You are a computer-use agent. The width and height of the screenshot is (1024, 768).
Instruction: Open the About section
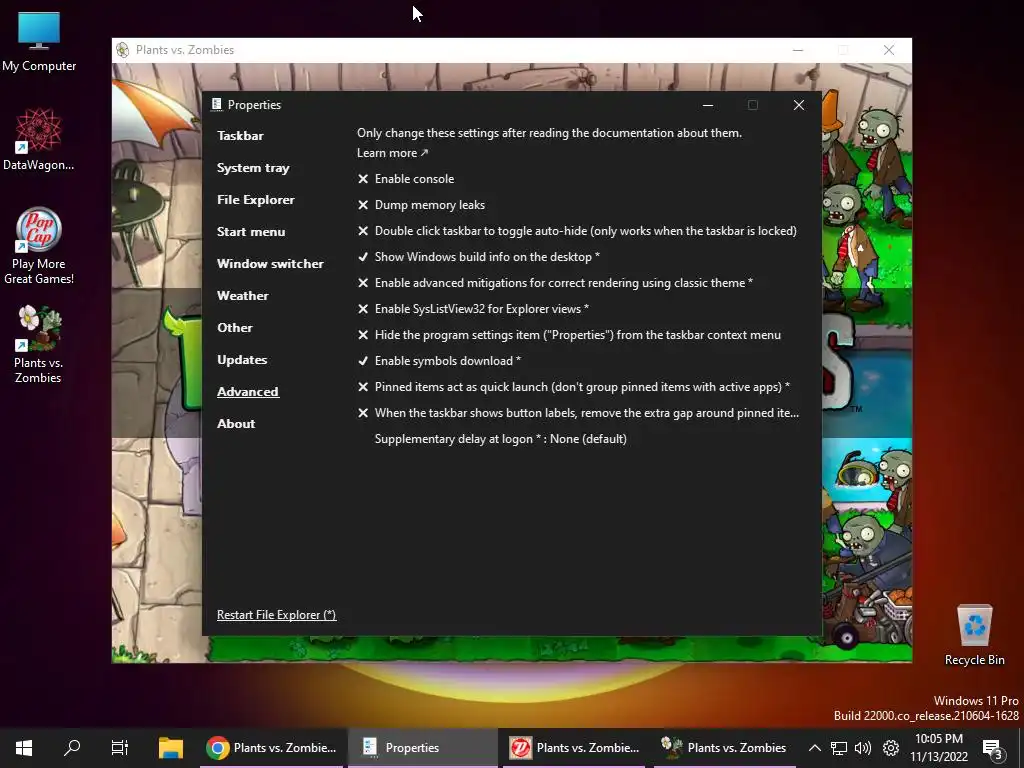coord(236,424)
